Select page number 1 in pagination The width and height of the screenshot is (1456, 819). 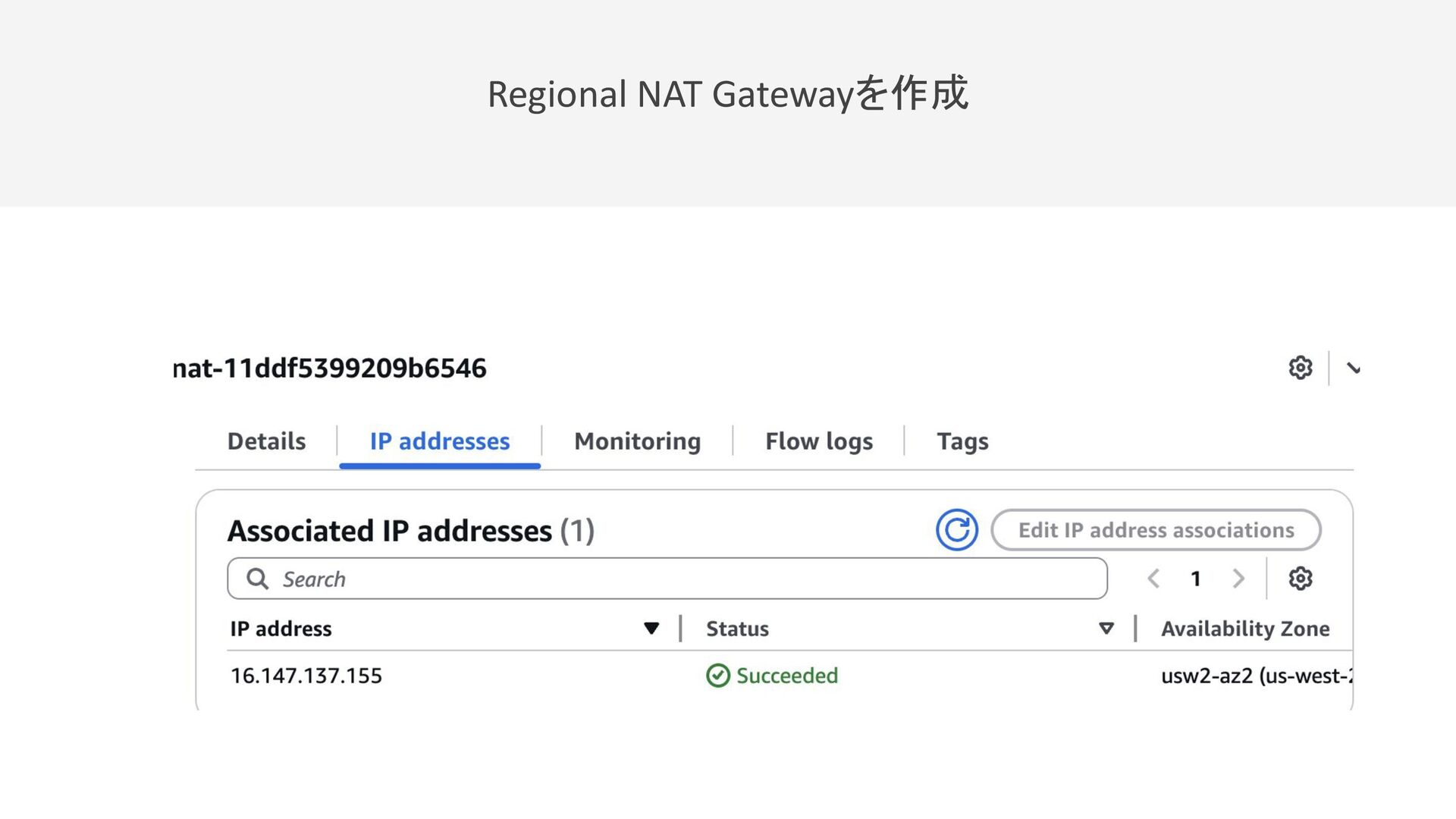[1196, 579]
